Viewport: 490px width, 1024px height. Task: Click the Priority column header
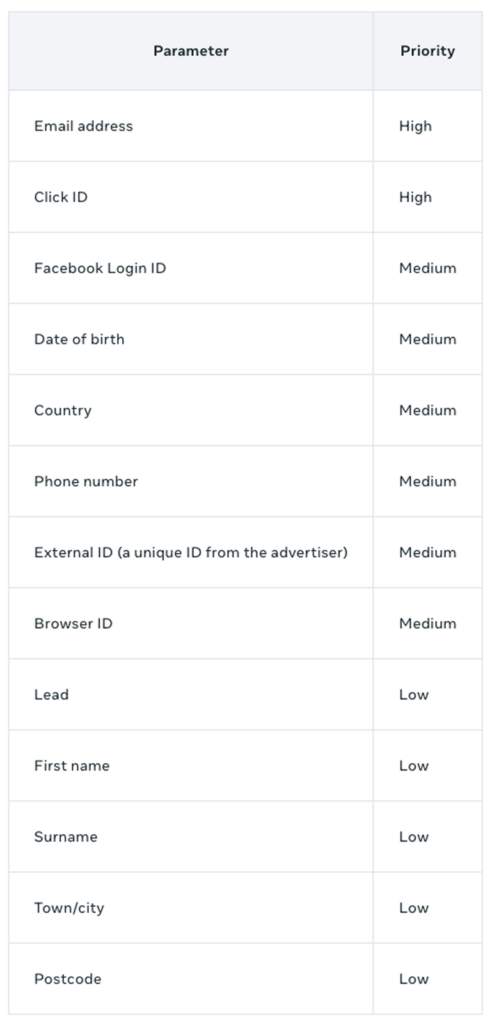click(427, 51)
